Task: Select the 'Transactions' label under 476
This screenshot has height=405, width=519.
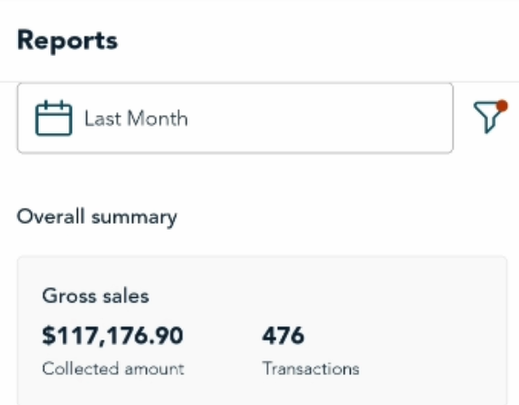Action: 311,369
